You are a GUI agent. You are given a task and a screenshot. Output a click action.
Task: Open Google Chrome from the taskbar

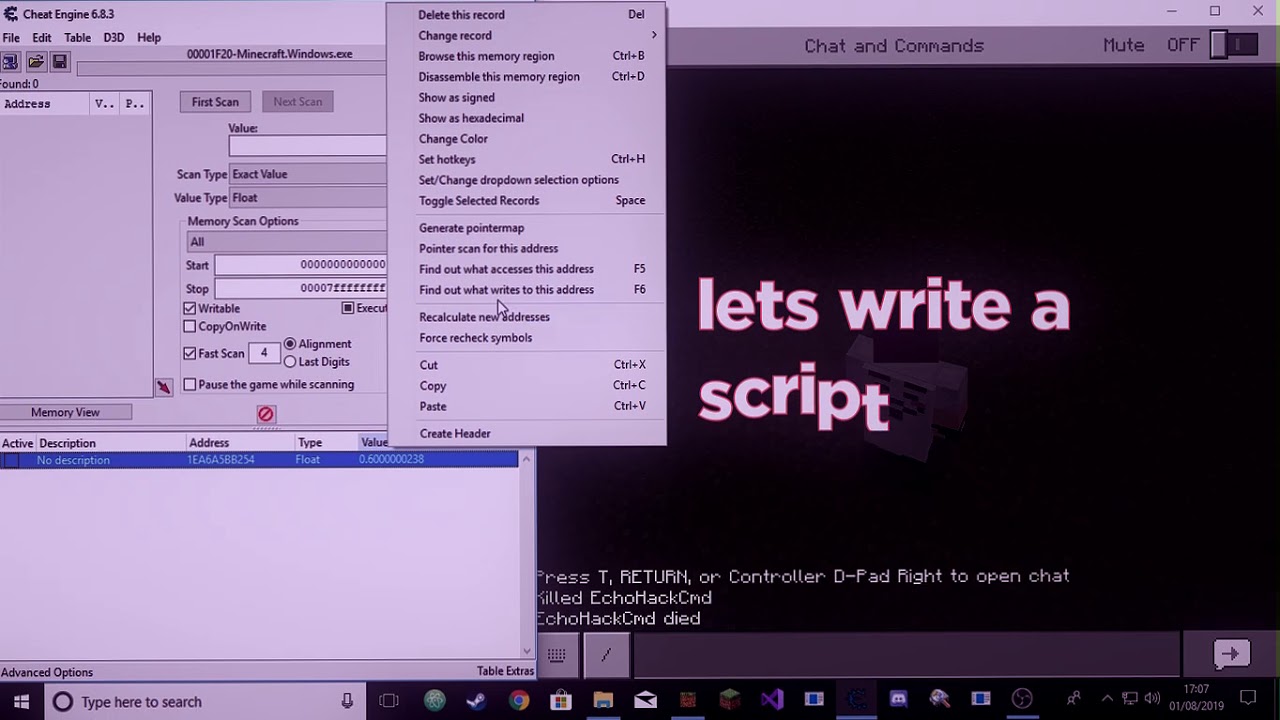coord(518,701)
